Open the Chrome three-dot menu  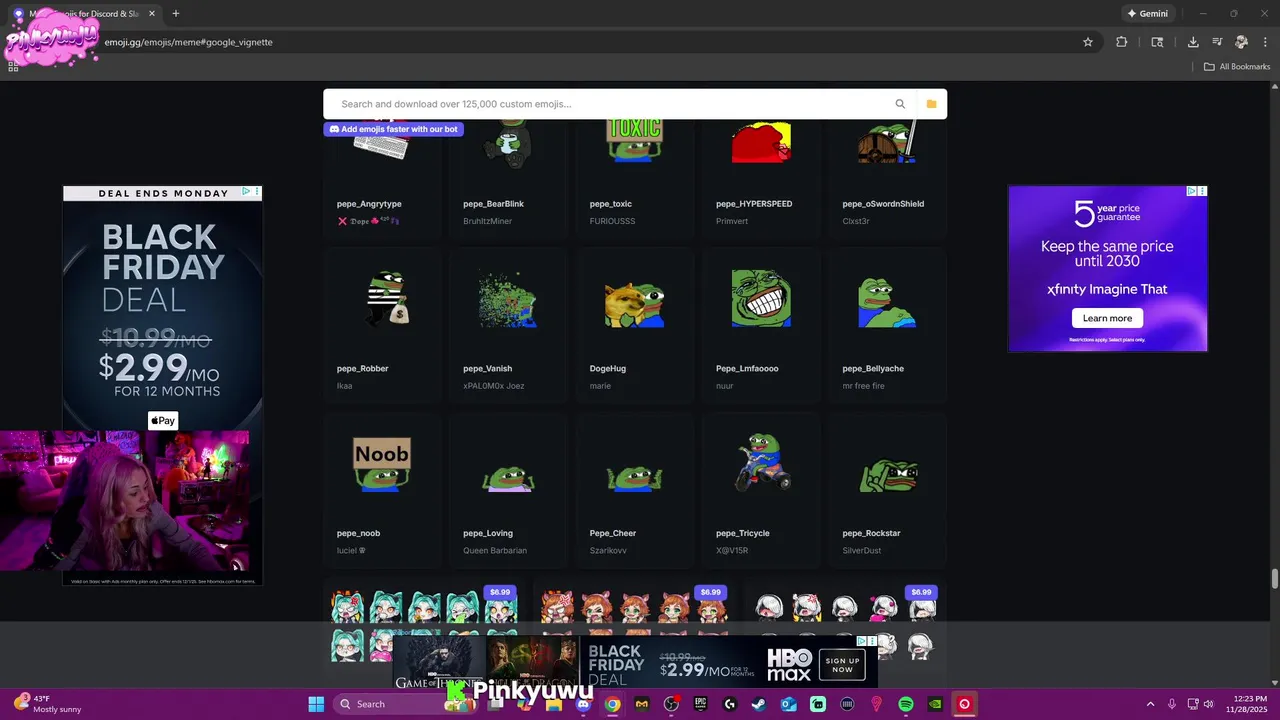(1265, 42)
